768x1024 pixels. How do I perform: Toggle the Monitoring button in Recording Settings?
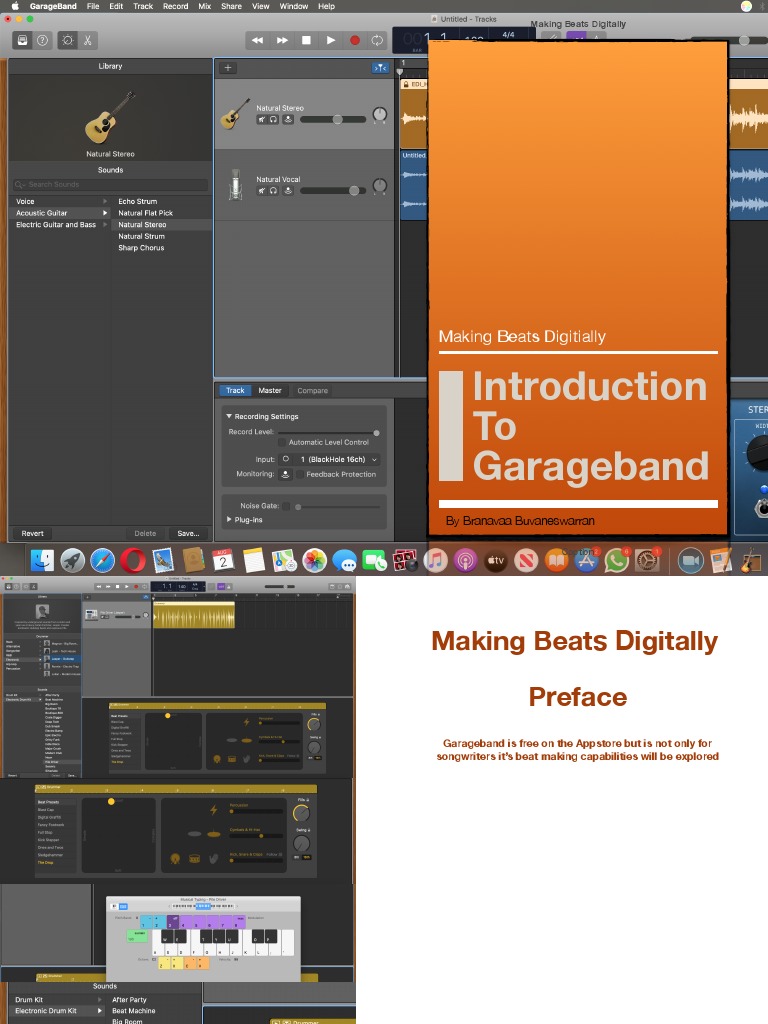[285, 475]
